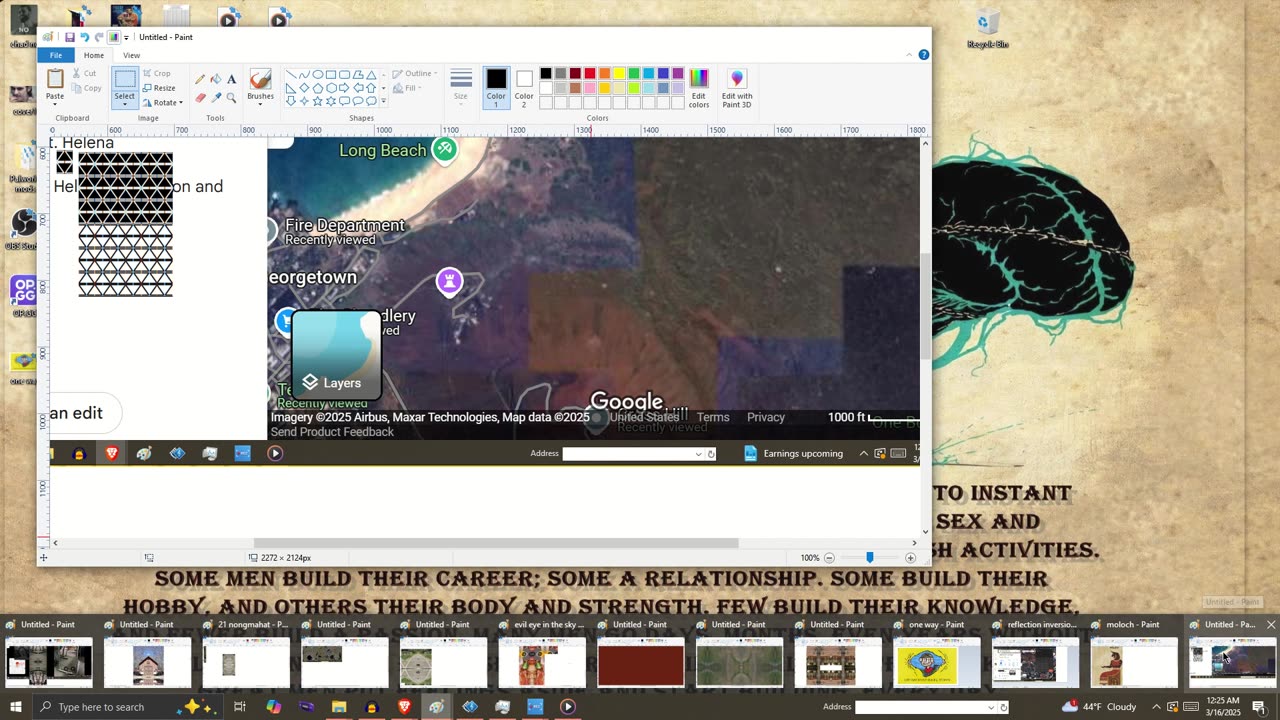The width and height of the screenshot is (1280, 720).
Task: Switch to the Home ribbon tab
Action: tap(94, 55)
